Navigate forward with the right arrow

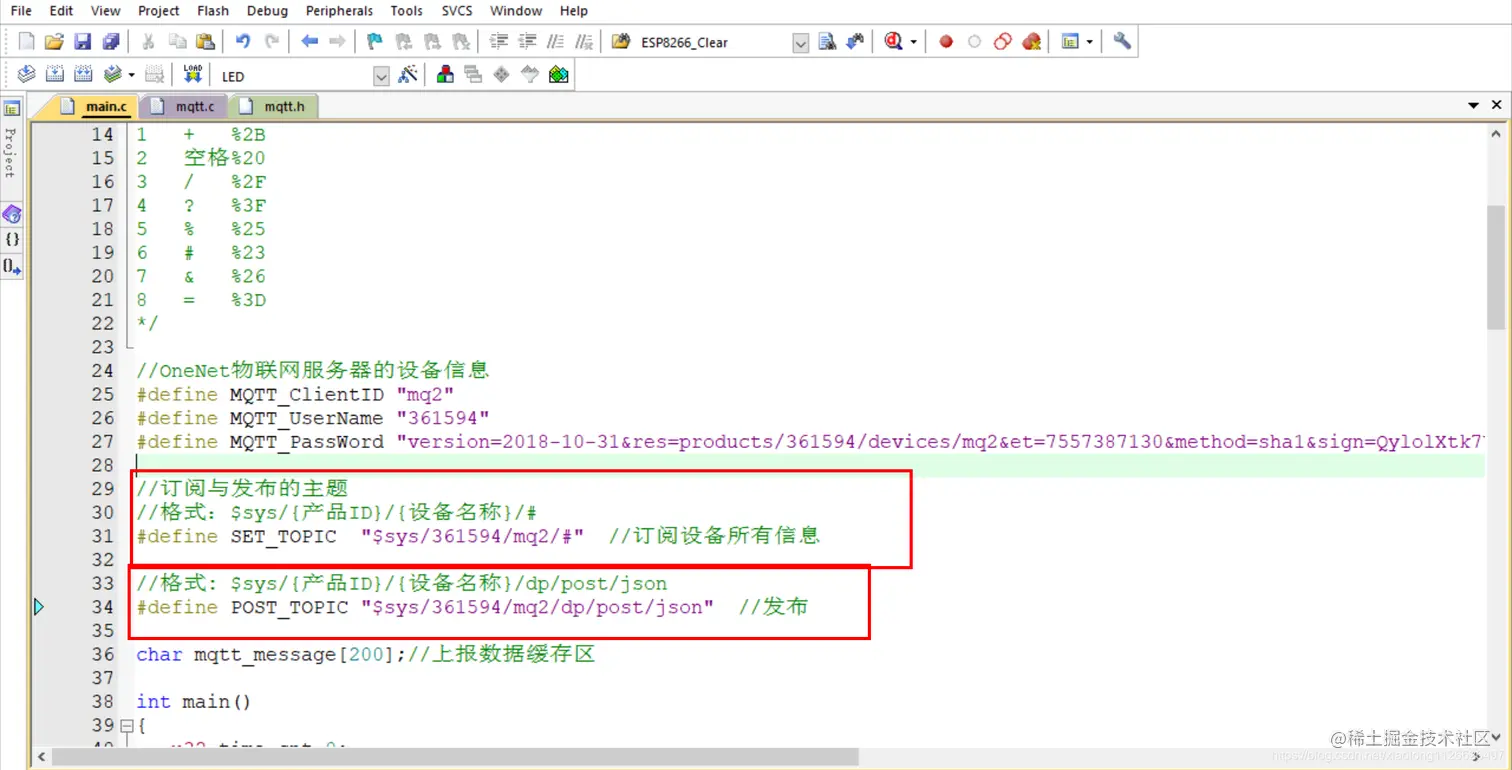tap(337, 42)
